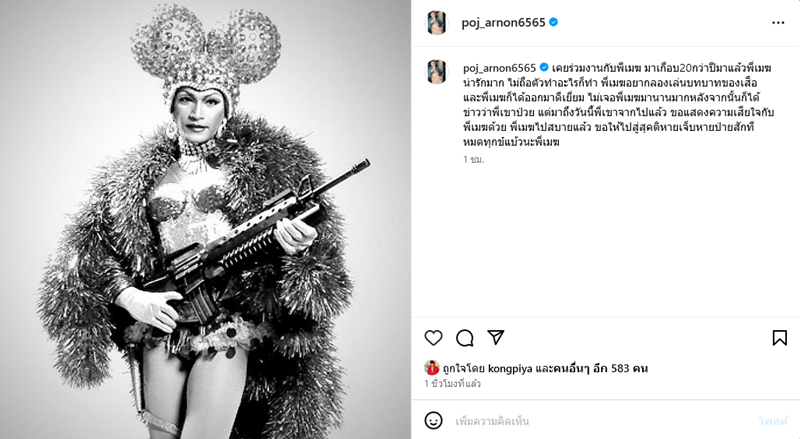Click the '1 ชั่วโมงที่แล้ว' post time
Image resolution: width=800 pixels, height=439 pixels.
453,384
